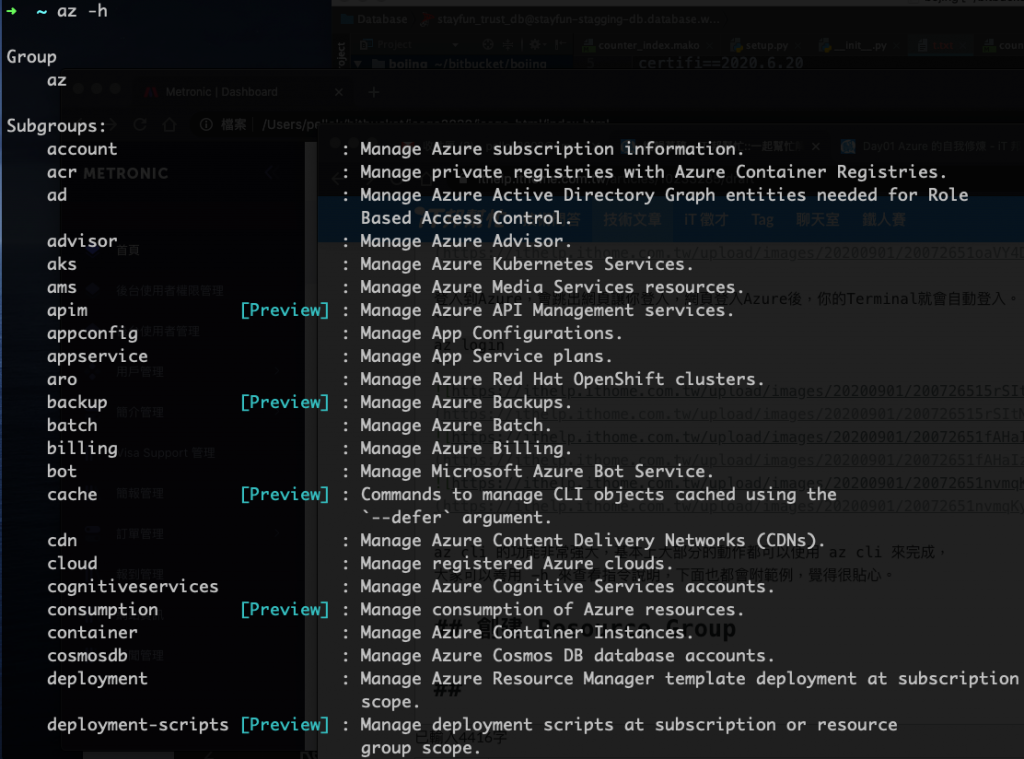The height and width of the screenshot is (759, 1024).
Task: Select the 'appconfig' subgroup name
Action: click(x=92, y=333)
